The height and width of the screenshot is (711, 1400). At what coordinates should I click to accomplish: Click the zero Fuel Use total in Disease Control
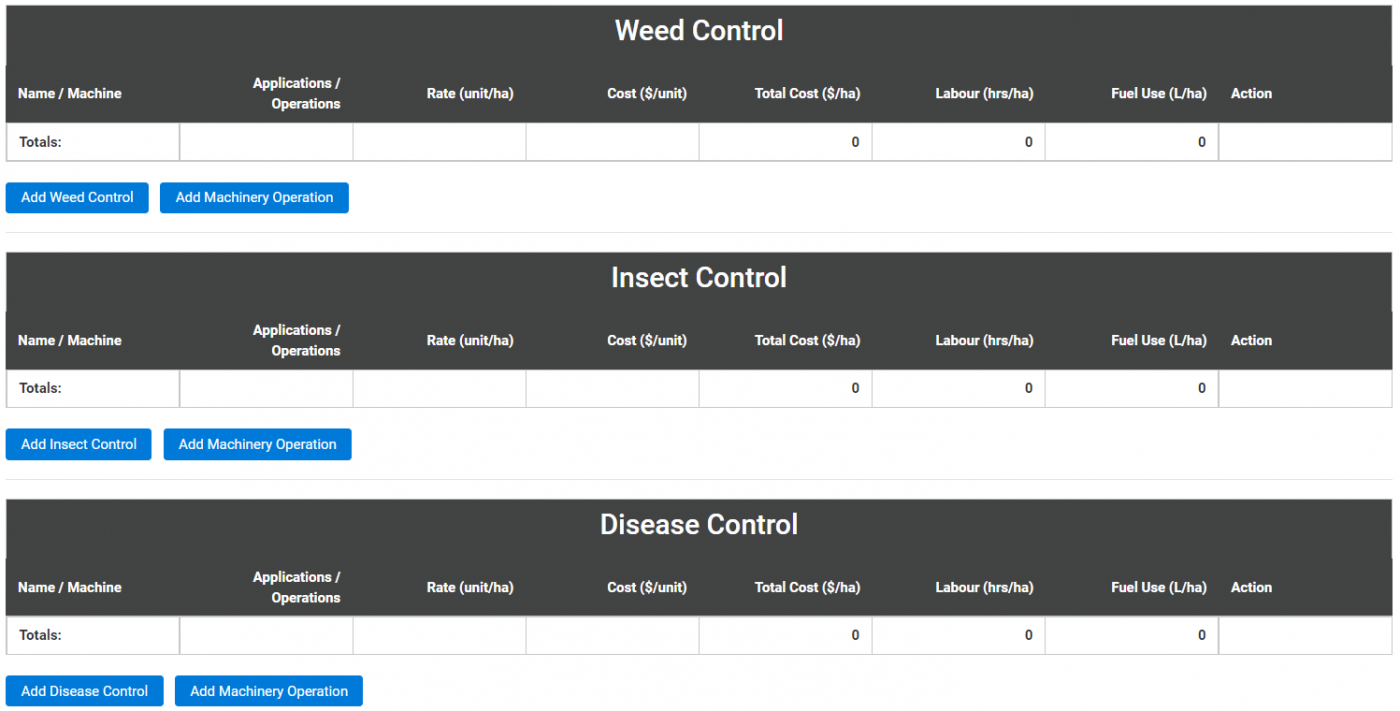pyautogui.click(x=1201, y=634)
